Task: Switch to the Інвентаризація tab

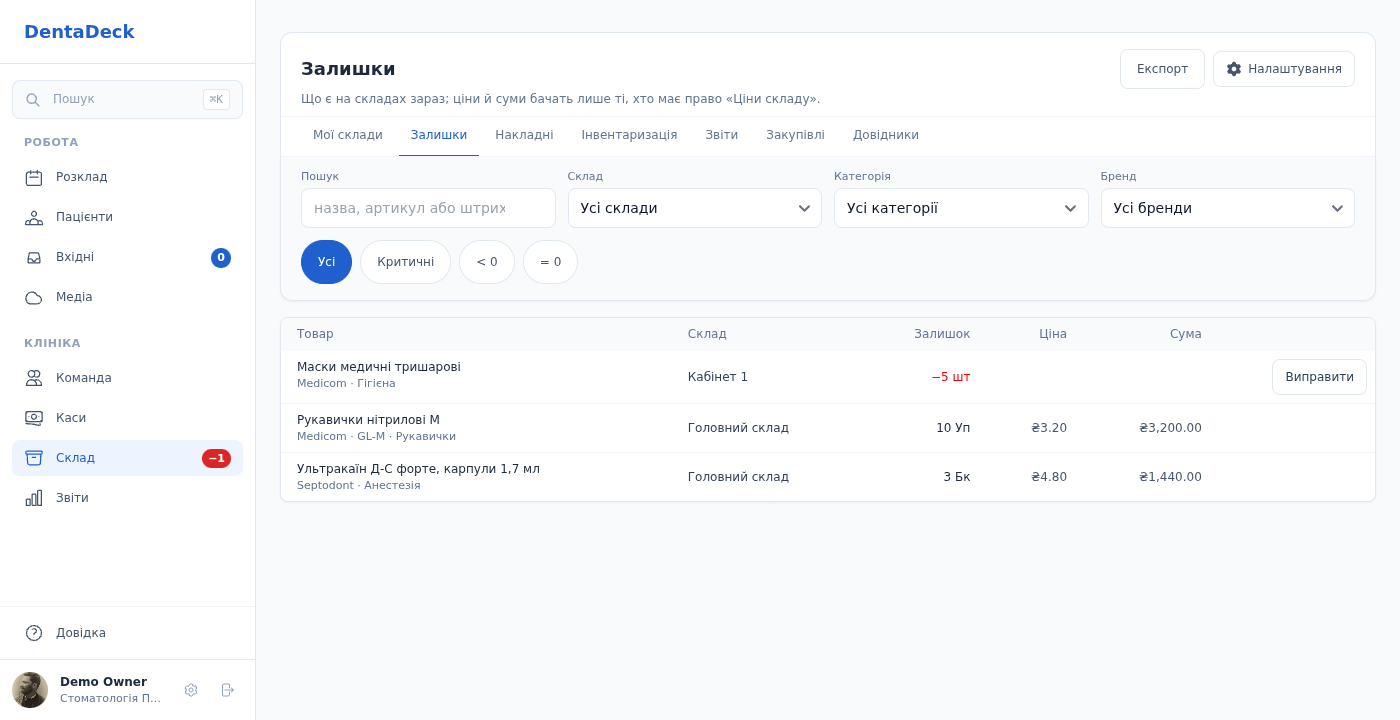Action: 629,135
